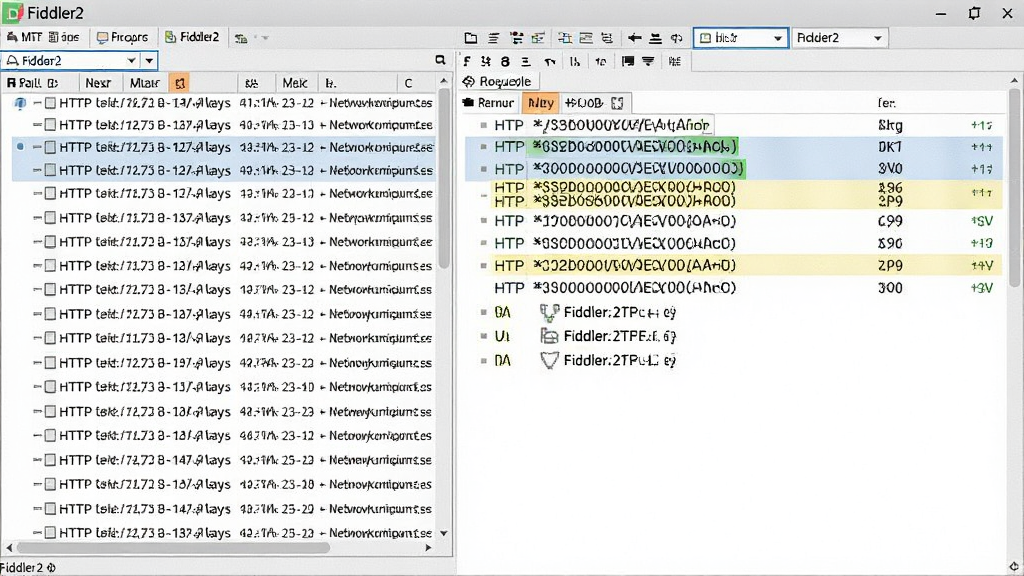Viewport: 1024px width, 576px height.
Task: Tick checkbox of session row with time 23-28
Action: coord(50,485)
